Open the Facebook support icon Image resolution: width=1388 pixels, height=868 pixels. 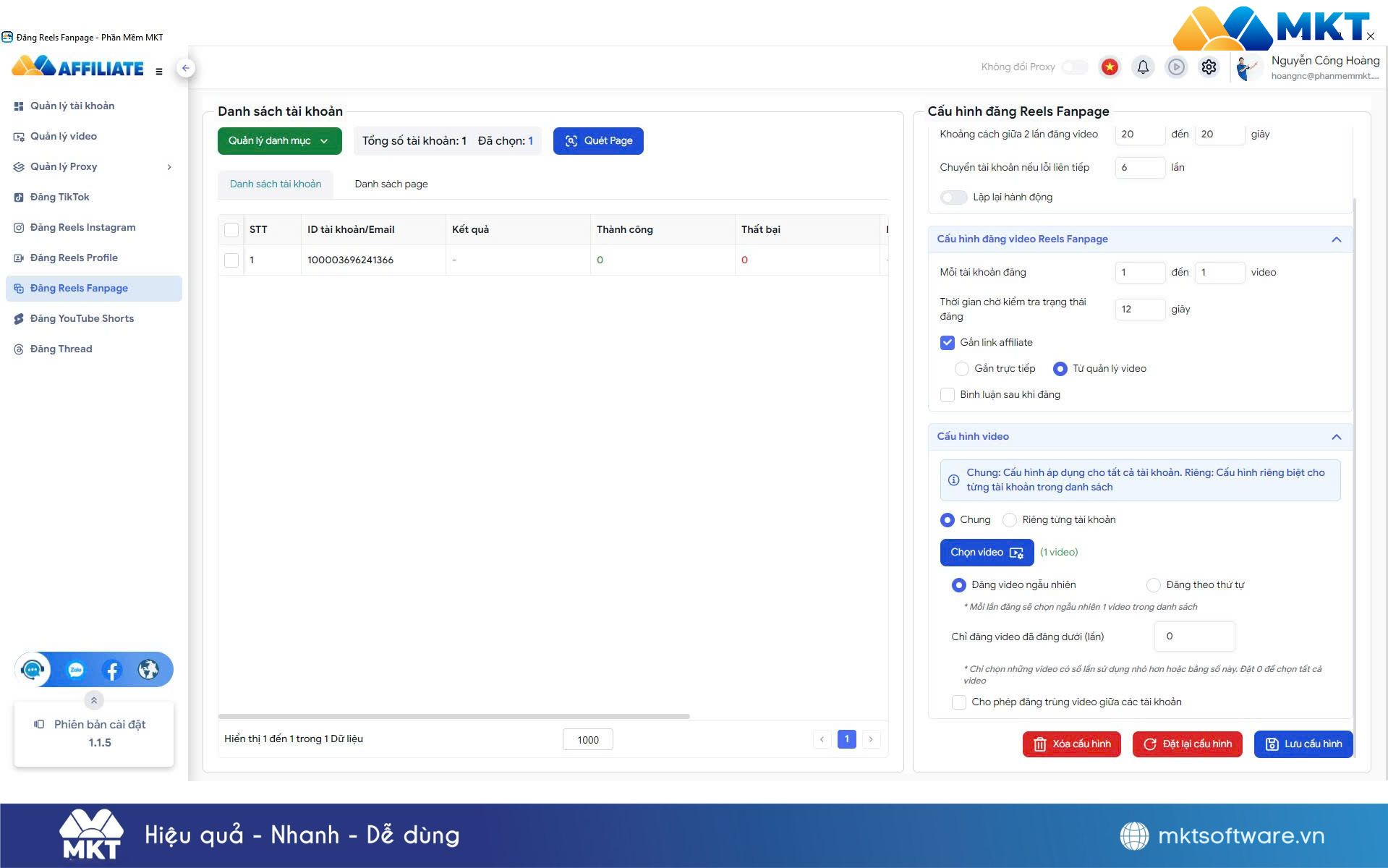pyautogui.click(x=112, y=670)
